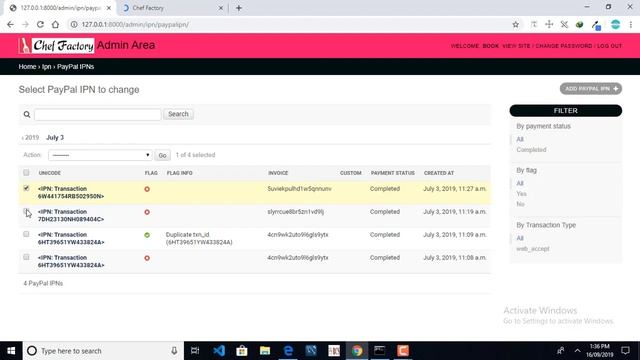This screenshot has height=360, width=640.
Task: Click the Change Password link
Action: tap(563, 46)
